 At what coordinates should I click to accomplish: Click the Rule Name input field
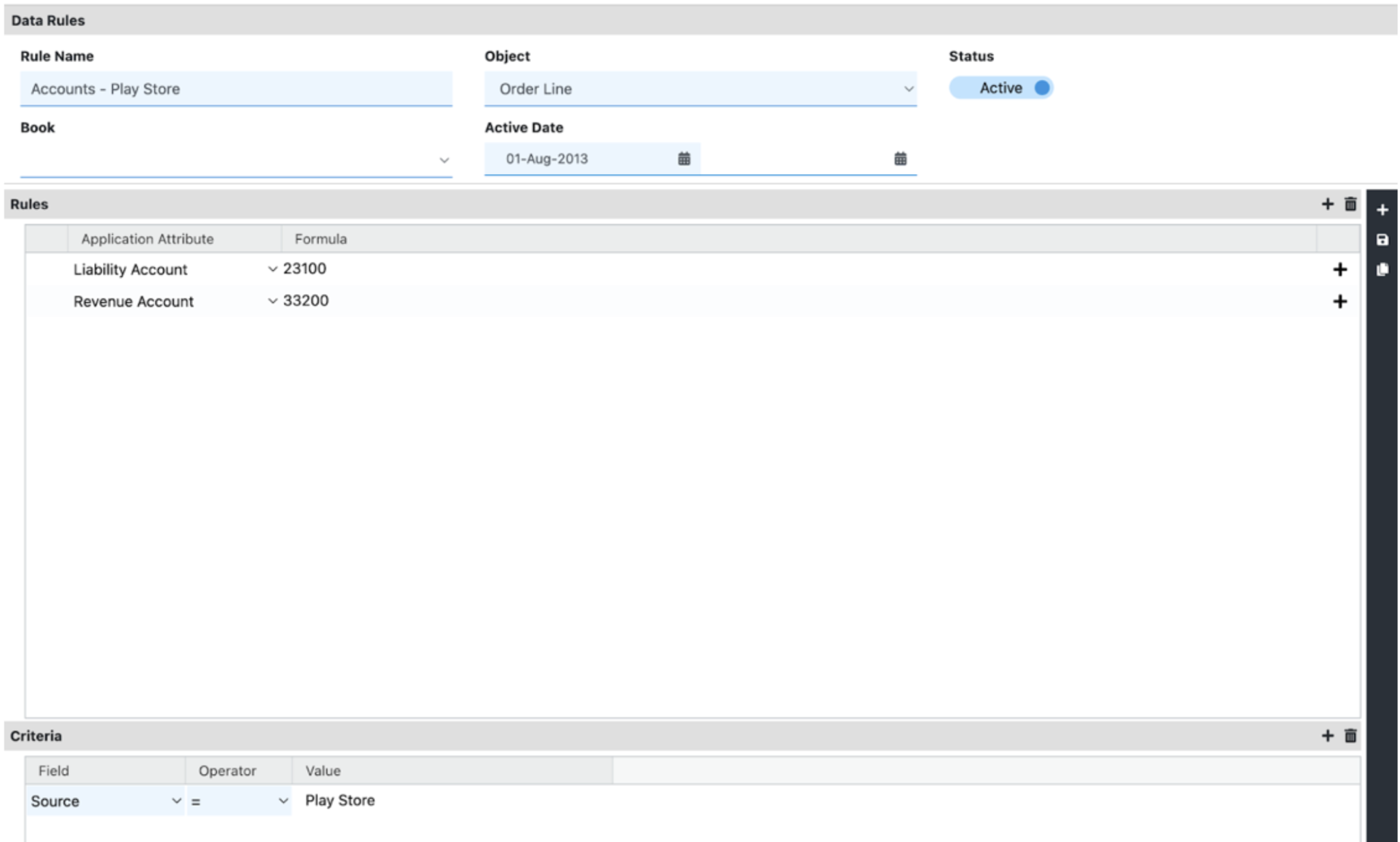click(x=235, y=89)
